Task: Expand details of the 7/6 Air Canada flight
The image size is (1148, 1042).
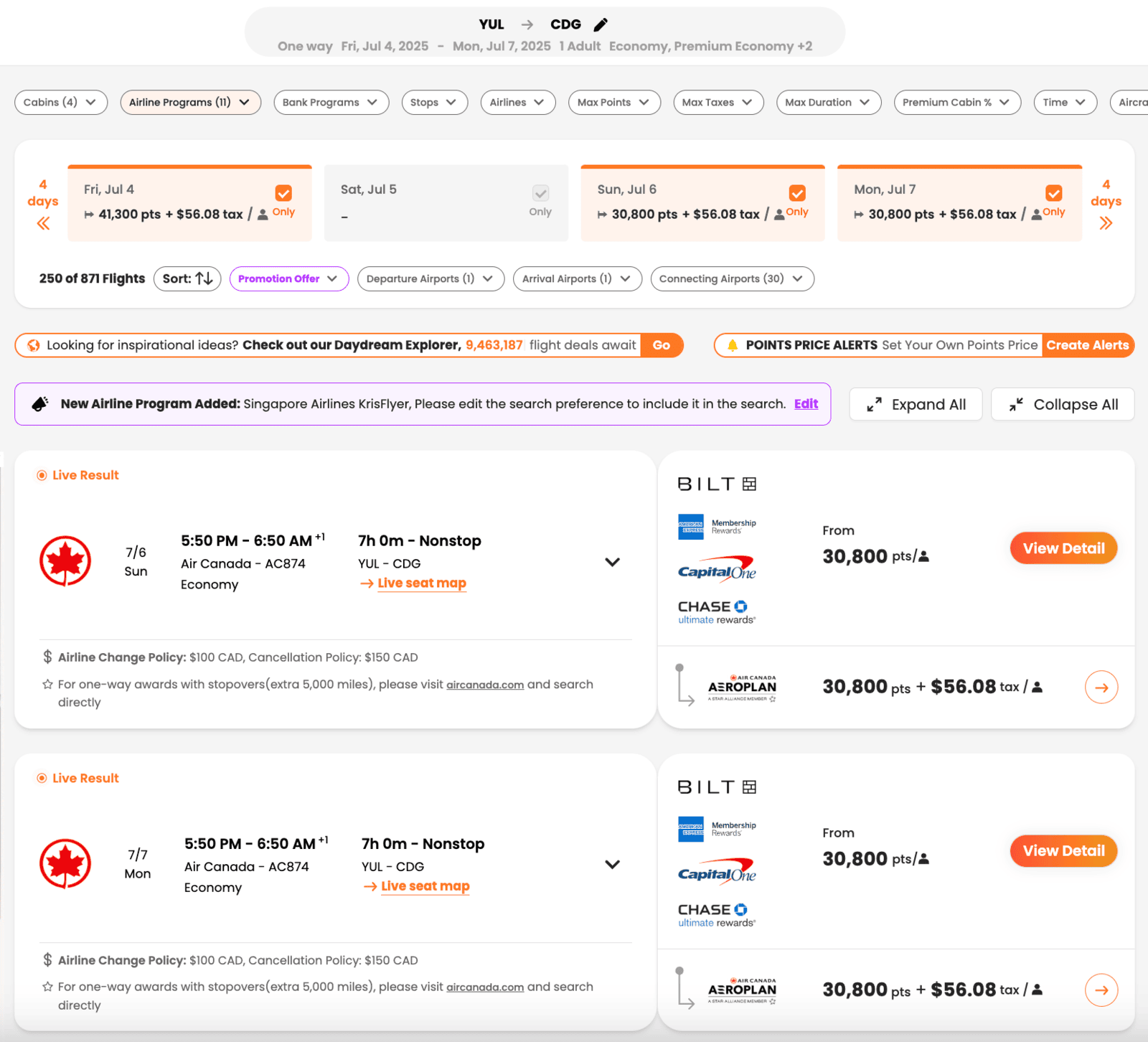Action: [x=613, y=562]
